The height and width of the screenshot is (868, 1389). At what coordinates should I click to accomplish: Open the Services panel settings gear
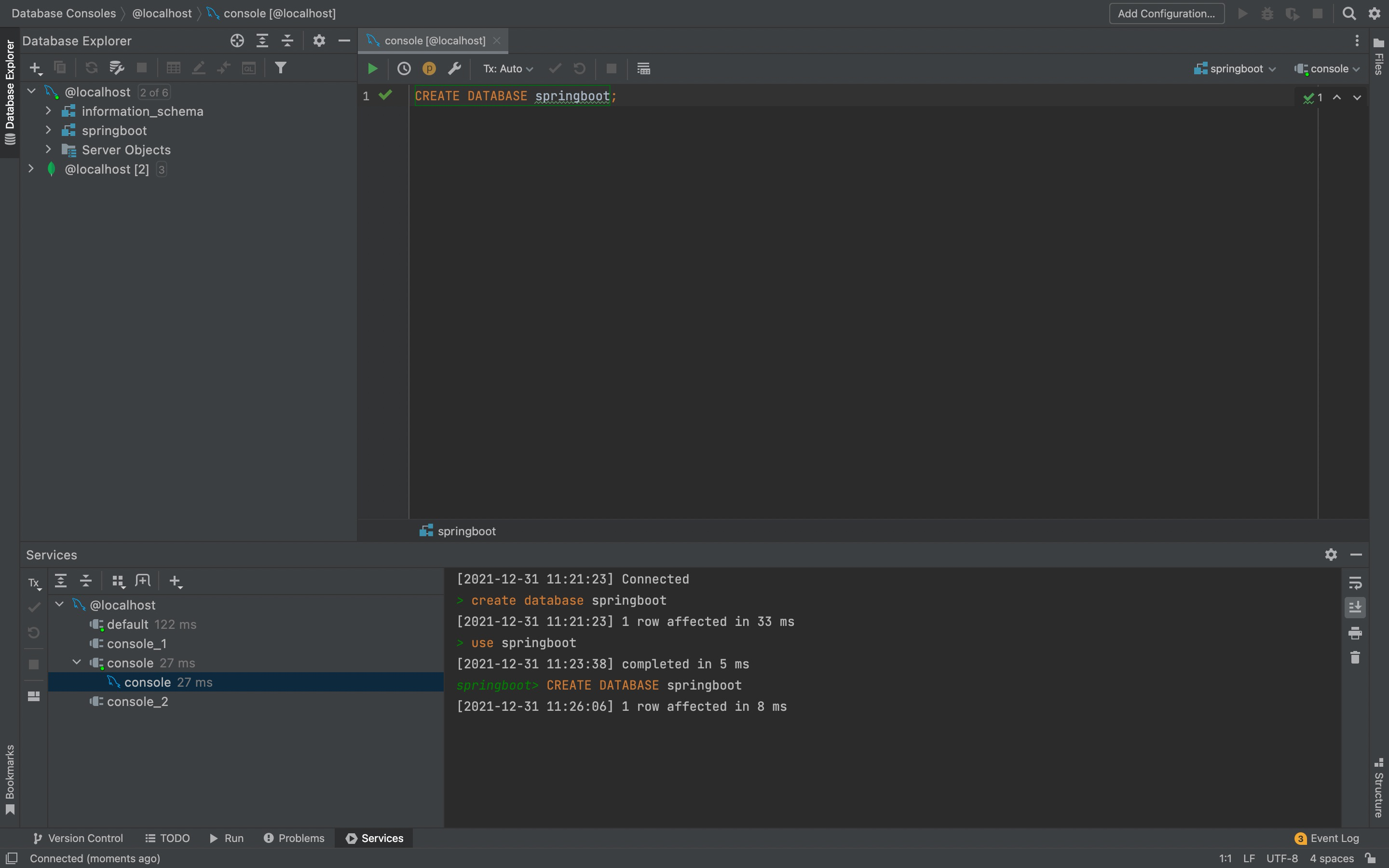click(x=1331, y=555)
